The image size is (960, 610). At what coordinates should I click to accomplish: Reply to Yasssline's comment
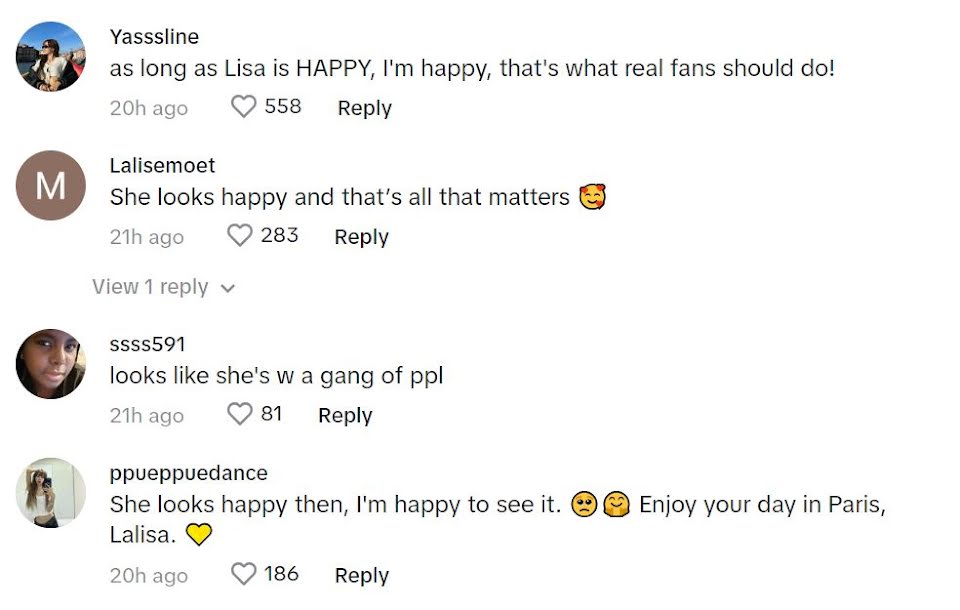tap(364, 108)
